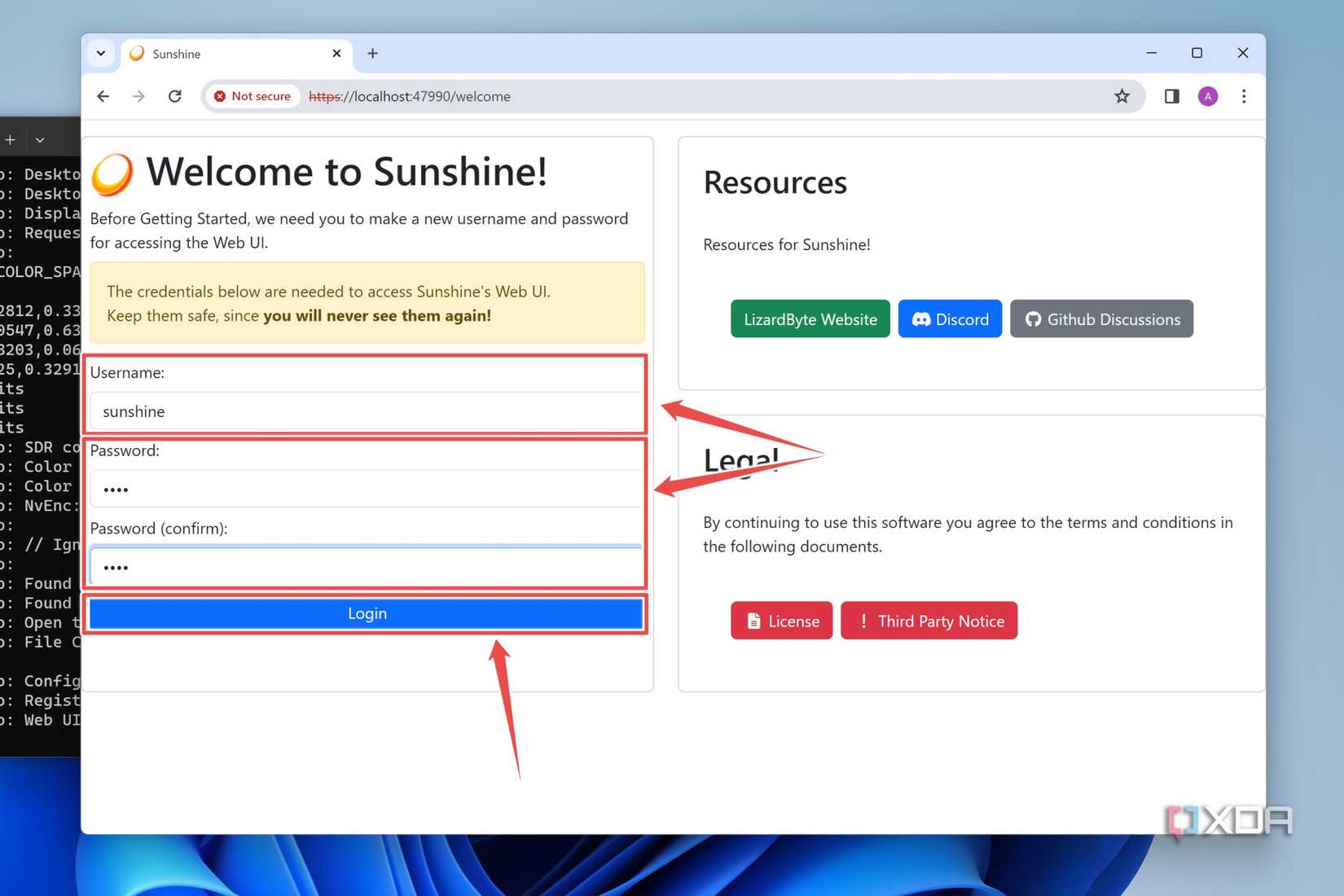
Task: View the License document
Action: (x=781, y=621)
